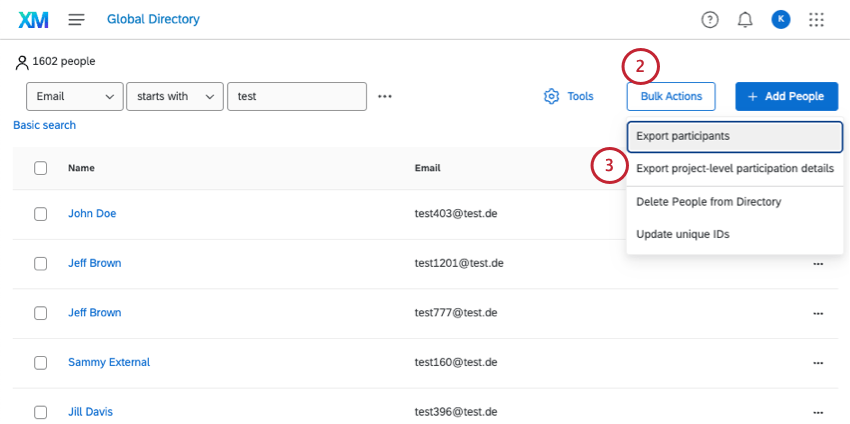Select the Sammy External row checkbox
The image size is (850, 424).
[41, 362]
